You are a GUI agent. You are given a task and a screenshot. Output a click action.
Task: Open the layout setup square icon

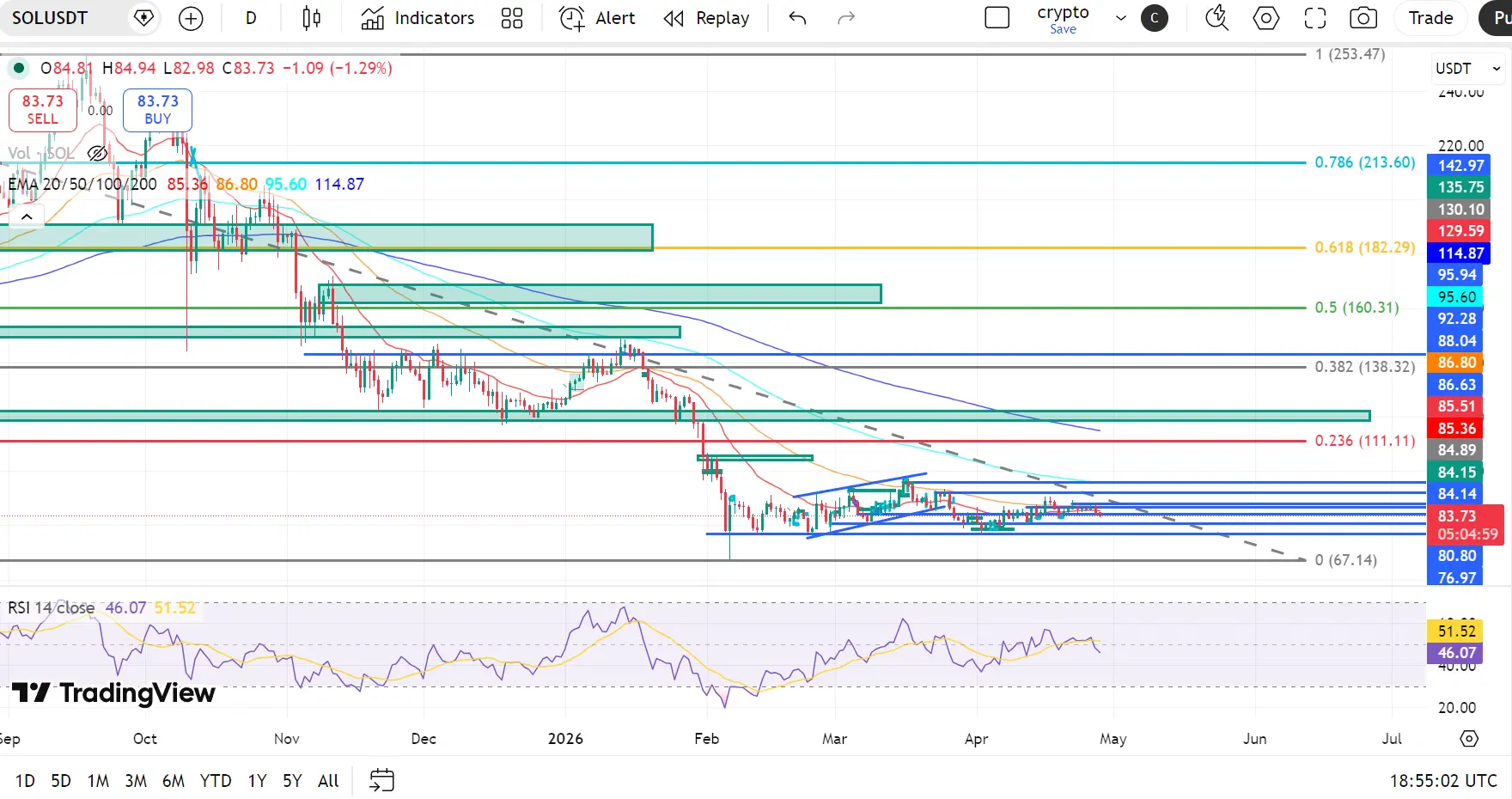(997, 18)
